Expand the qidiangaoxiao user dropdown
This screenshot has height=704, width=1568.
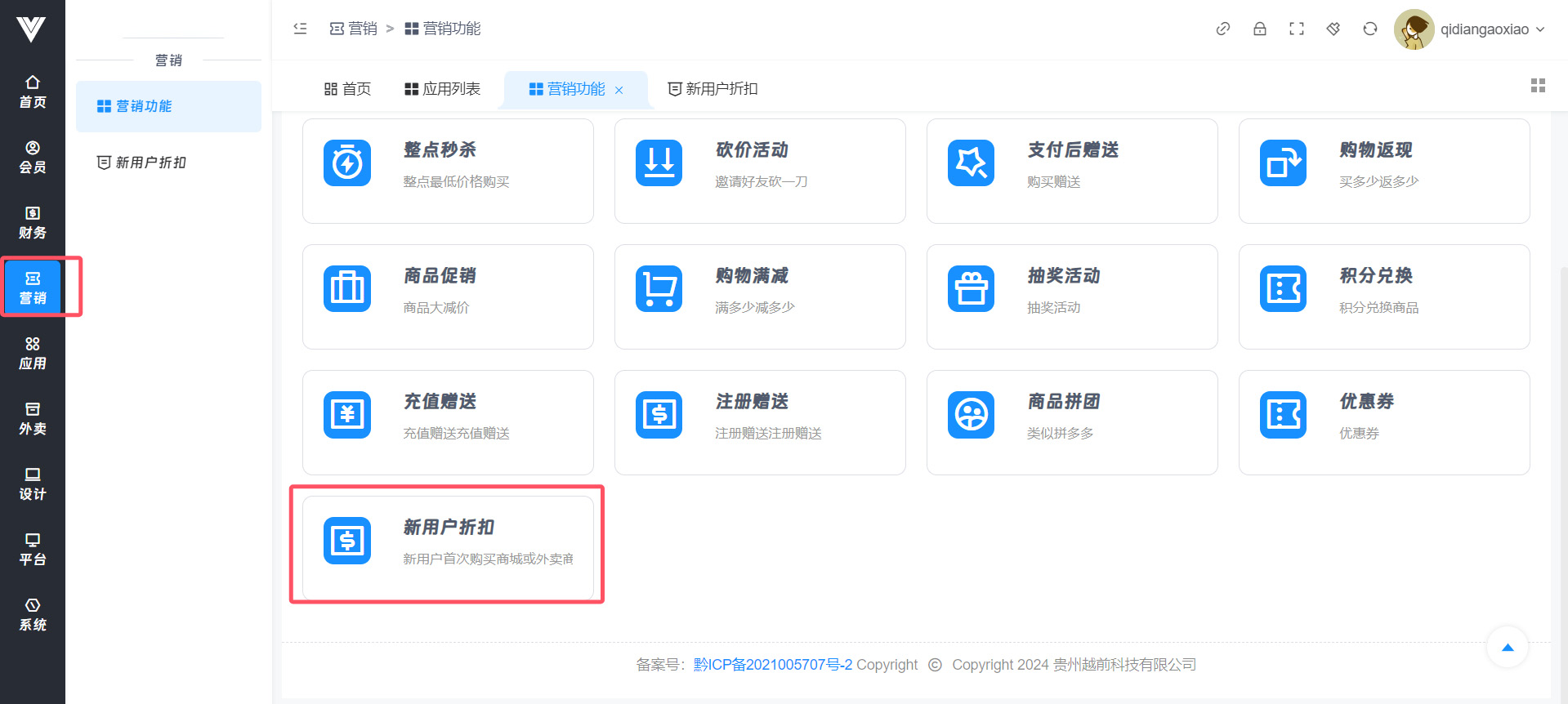tap(1492, 29)
